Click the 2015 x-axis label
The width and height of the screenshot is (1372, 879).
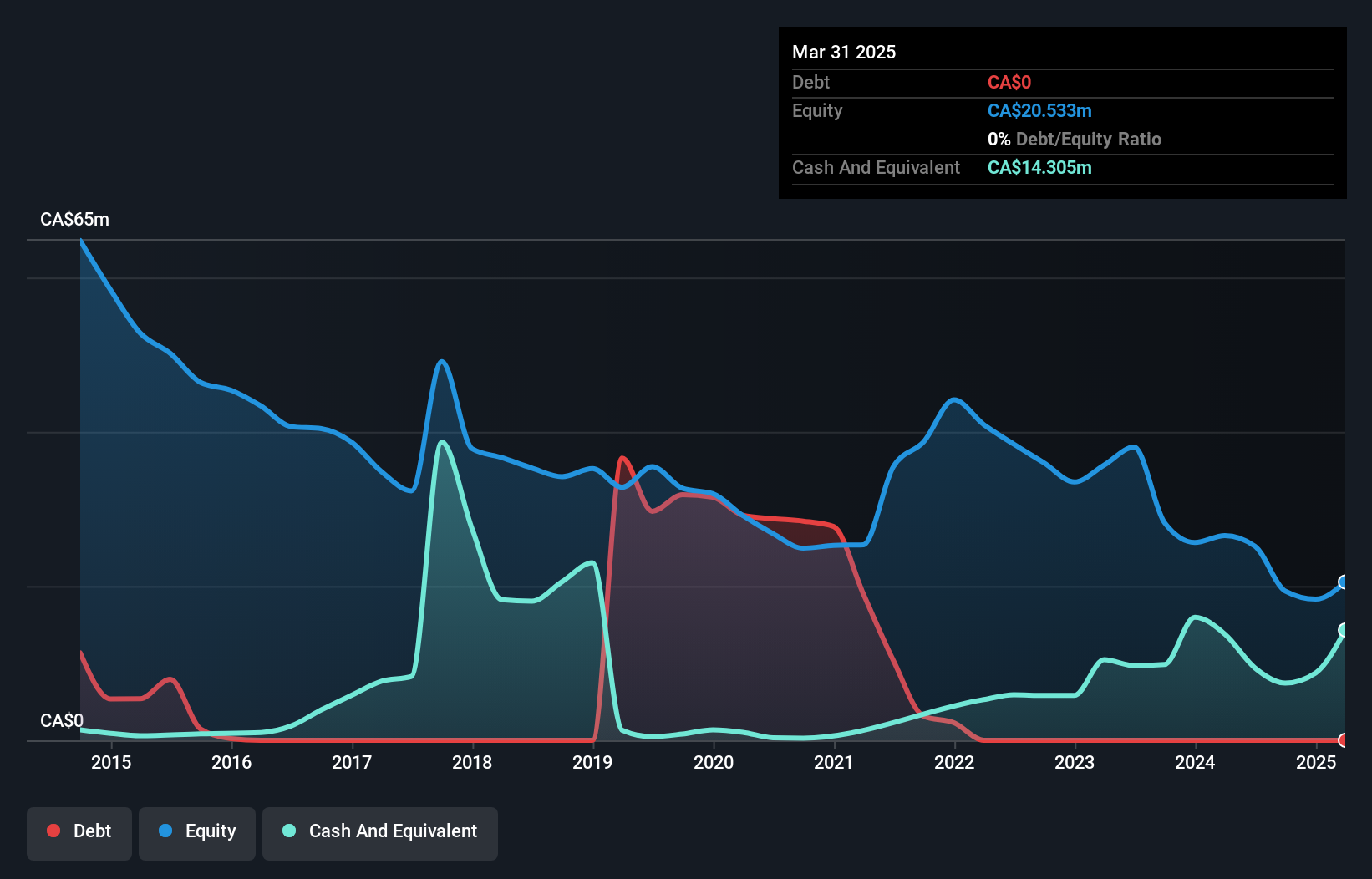coord(111,762)
